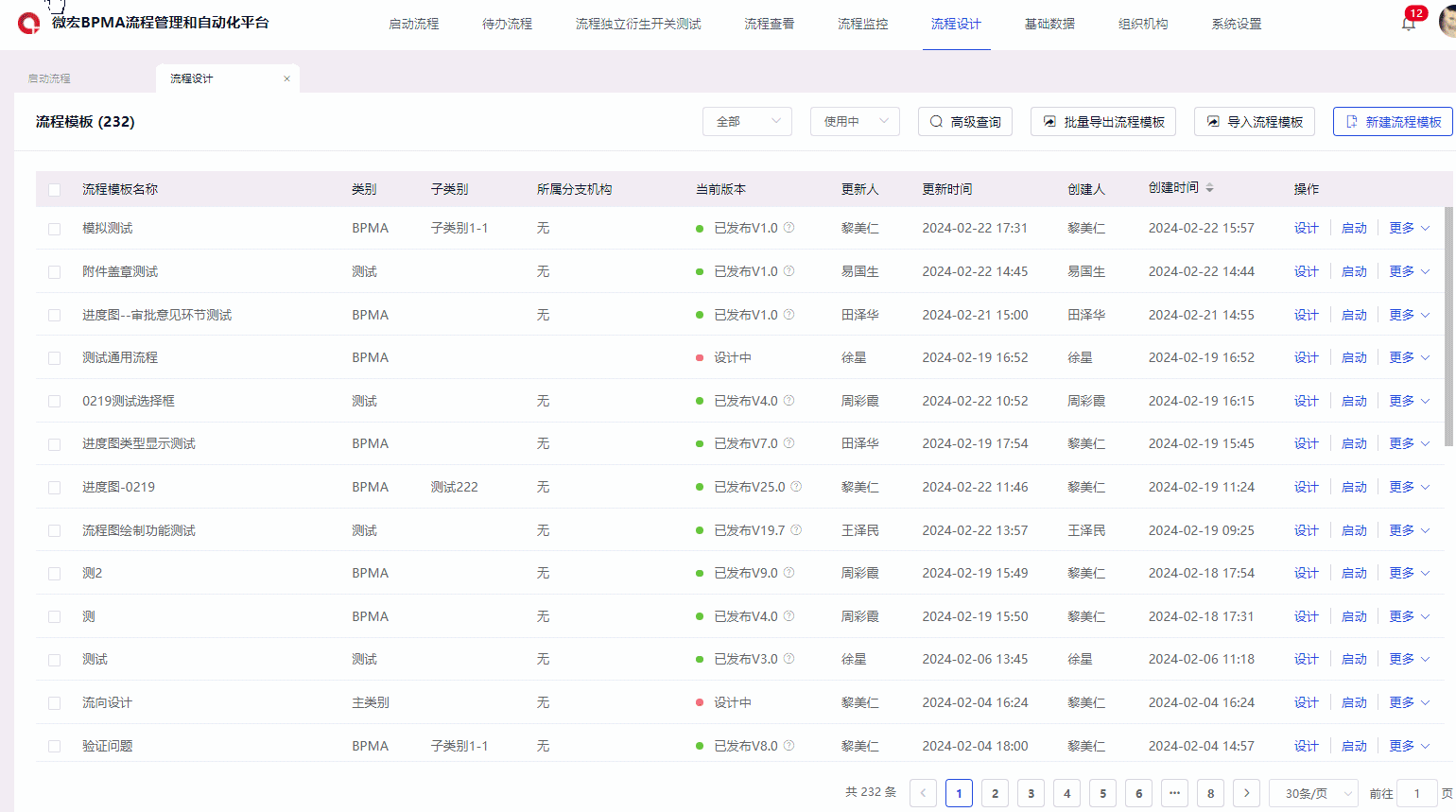Check the select-all checkbox in table header
This screenshot has width=1456, height=812.
pos(54,189)
